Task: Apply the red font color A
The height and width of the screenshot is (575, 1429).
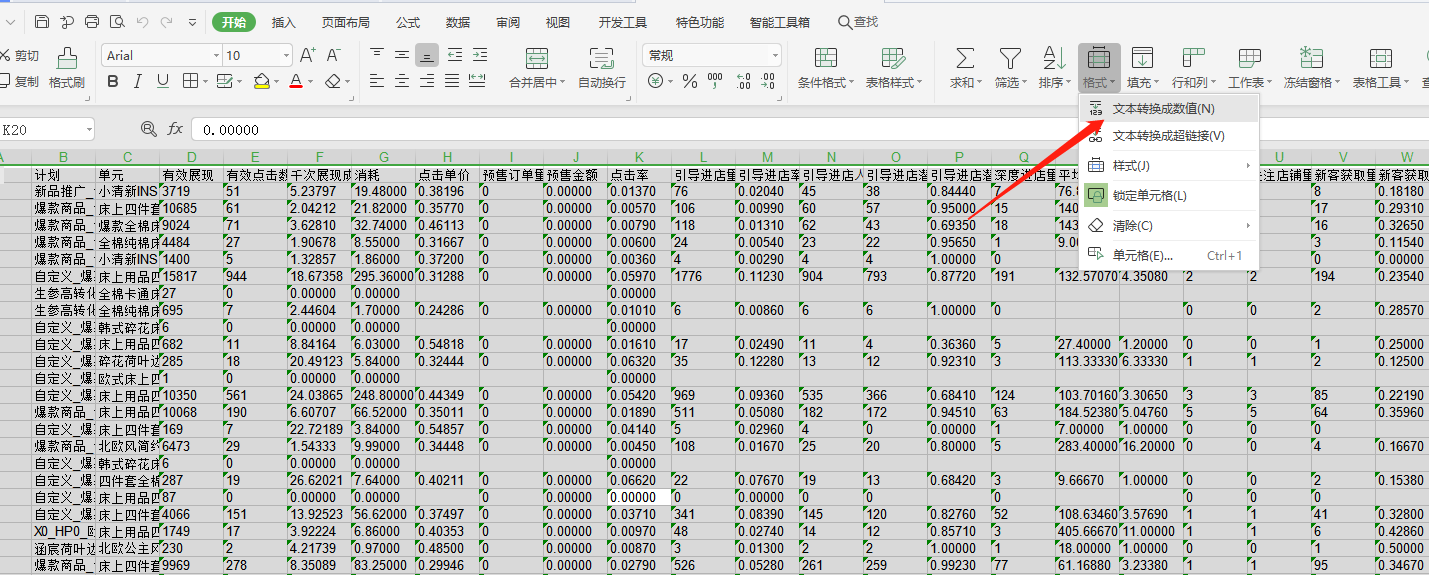Action: (296, 82)
